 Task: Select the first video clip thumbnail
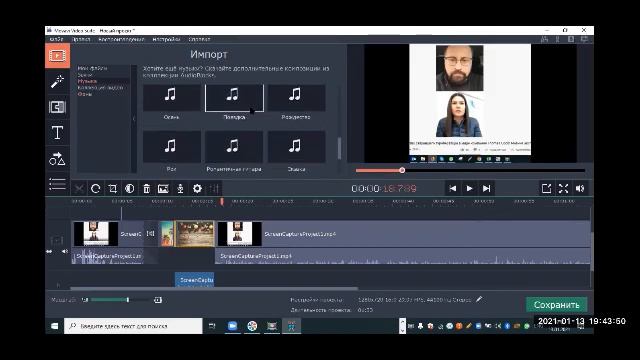[x=96, y=234]
